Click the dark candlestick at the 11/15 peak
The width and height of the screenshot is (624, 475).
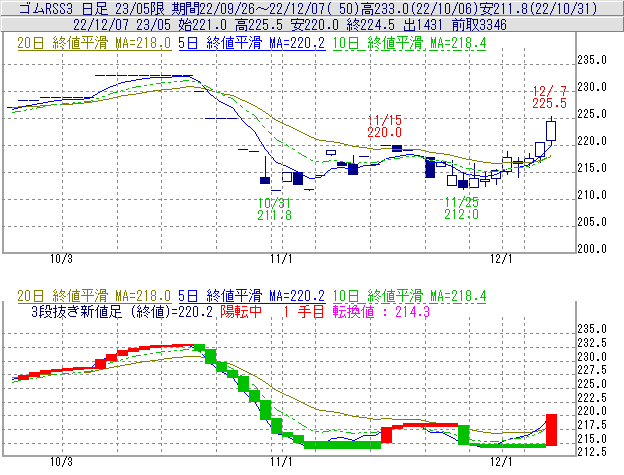pyautogui.click(x=397, y=148)
